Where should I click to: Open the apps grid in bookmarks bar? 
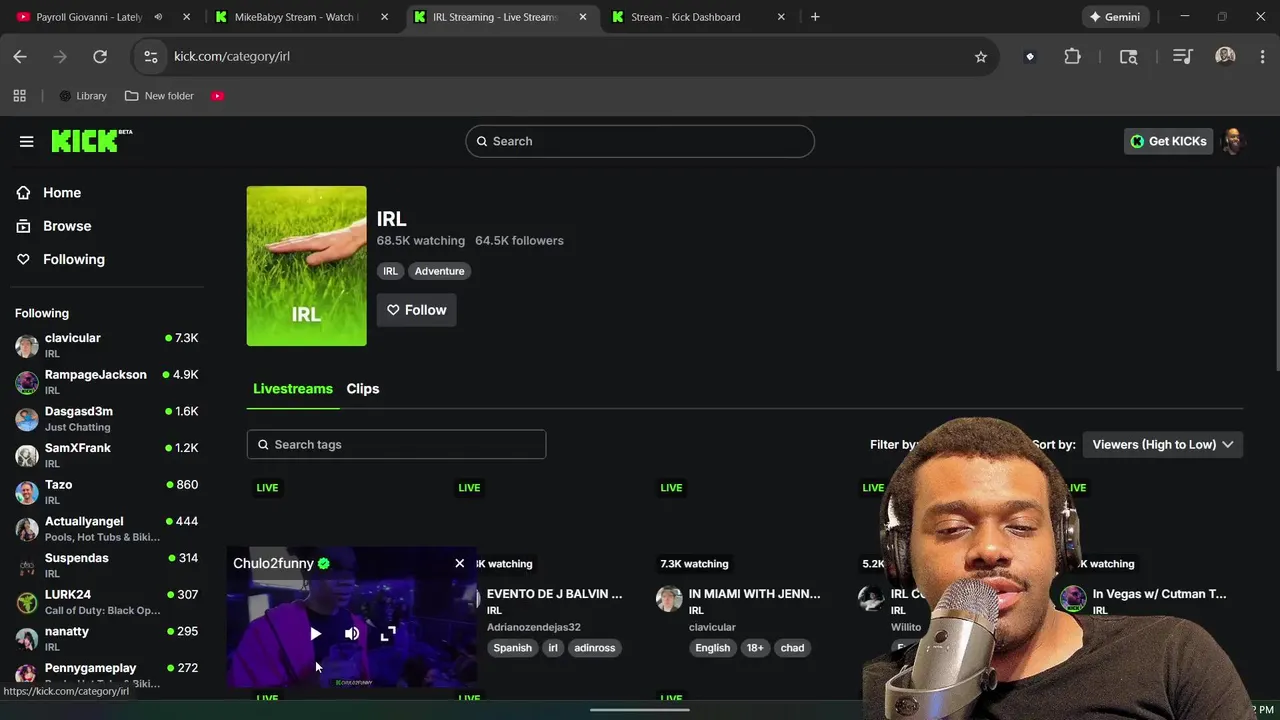[19, 96]
